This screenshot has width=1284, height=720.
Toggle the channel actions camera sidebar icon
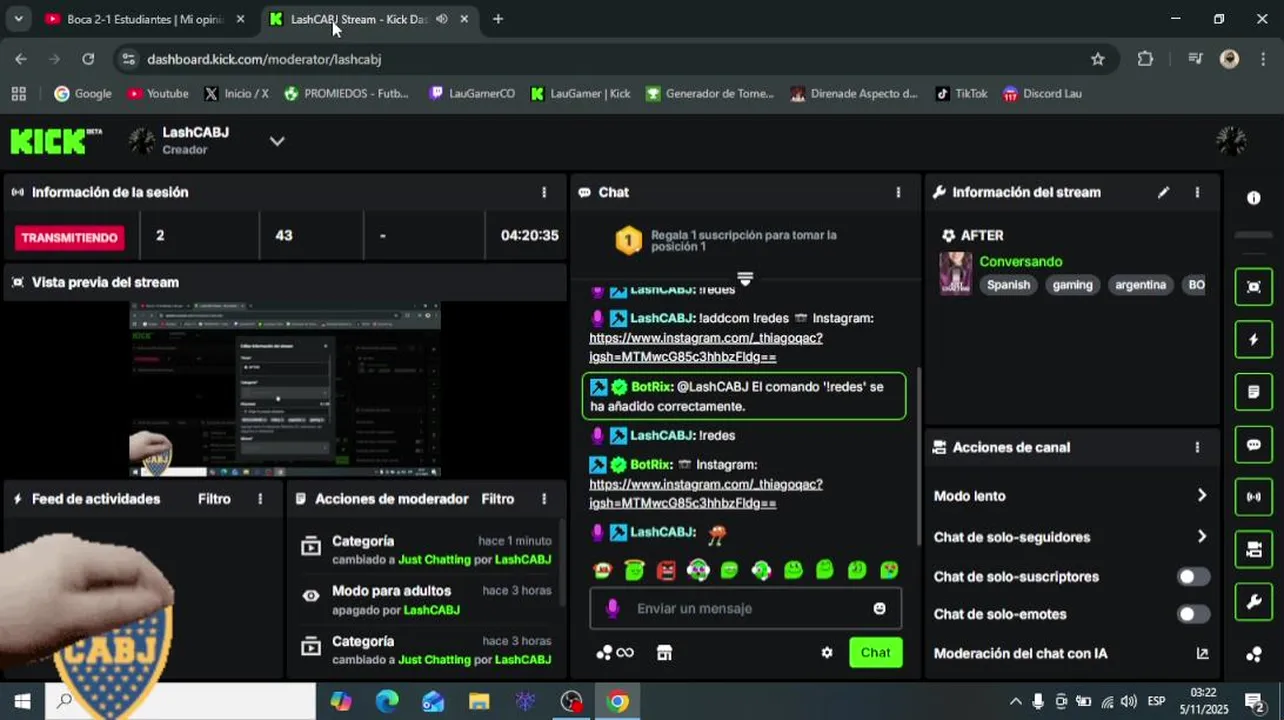pos(1254,549)
